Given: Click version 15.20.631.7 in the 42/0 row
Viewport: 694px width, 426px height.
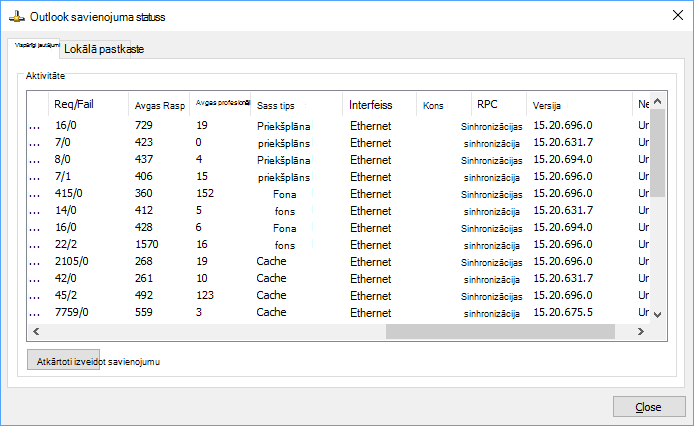Looking at the screenshot, I should point(563,278).
